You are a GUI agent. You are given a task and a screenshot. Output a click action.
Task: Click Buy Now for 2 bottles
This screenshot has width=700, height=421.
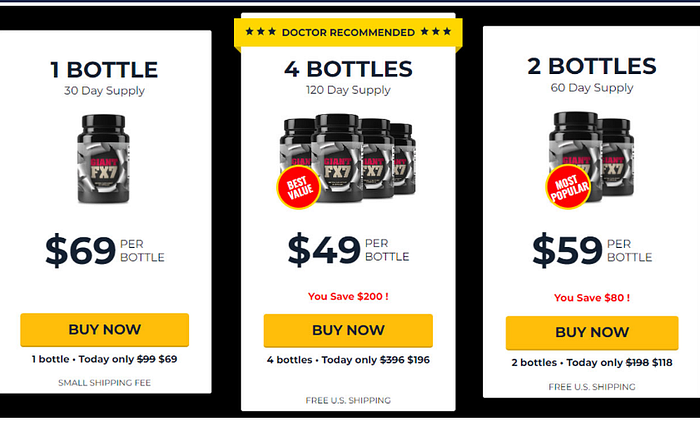coord(592,333)
